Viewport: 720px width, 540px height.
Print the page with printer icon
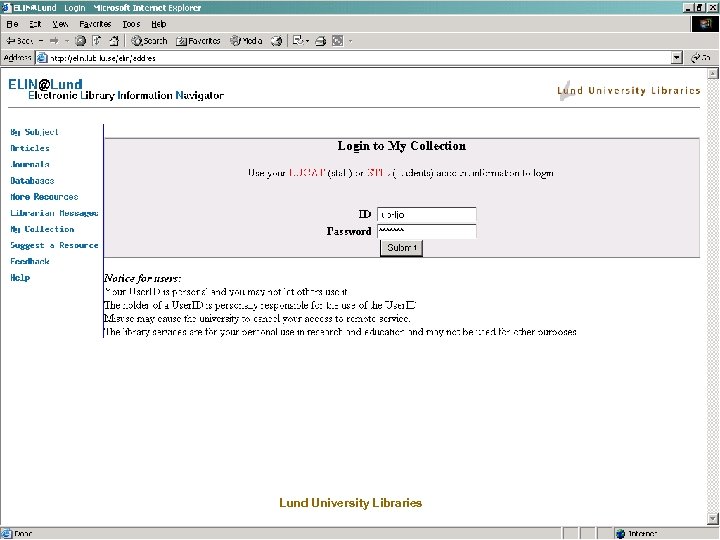321,41
